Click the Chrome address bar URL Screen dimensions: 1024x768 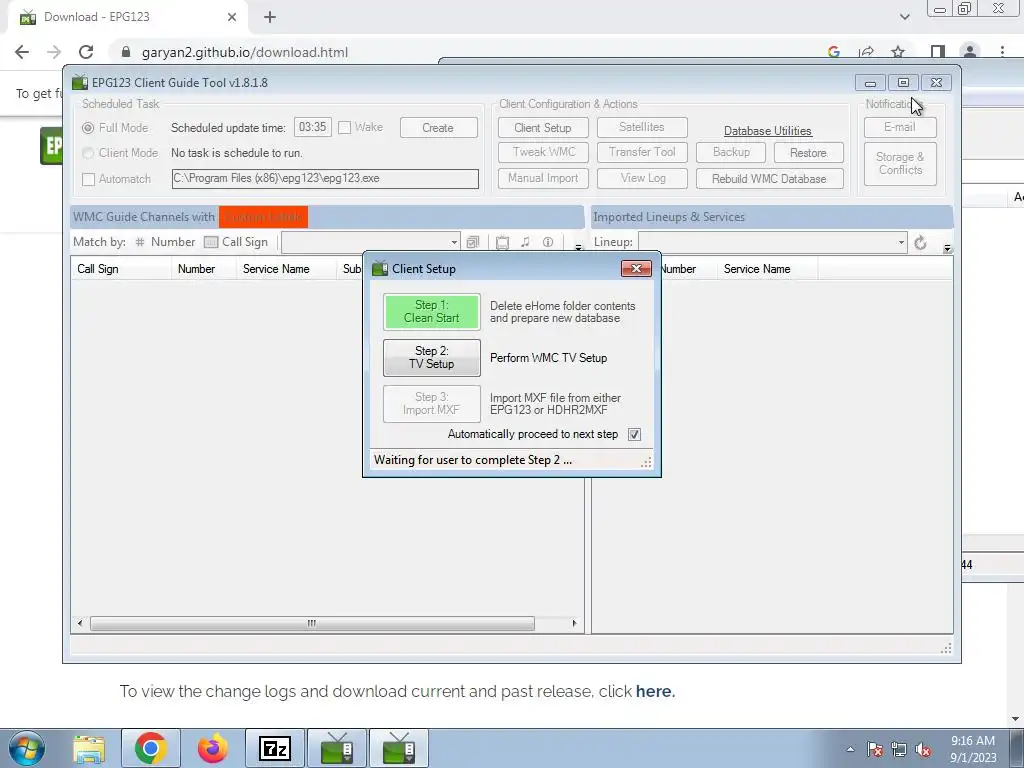[x=244, y=52]
